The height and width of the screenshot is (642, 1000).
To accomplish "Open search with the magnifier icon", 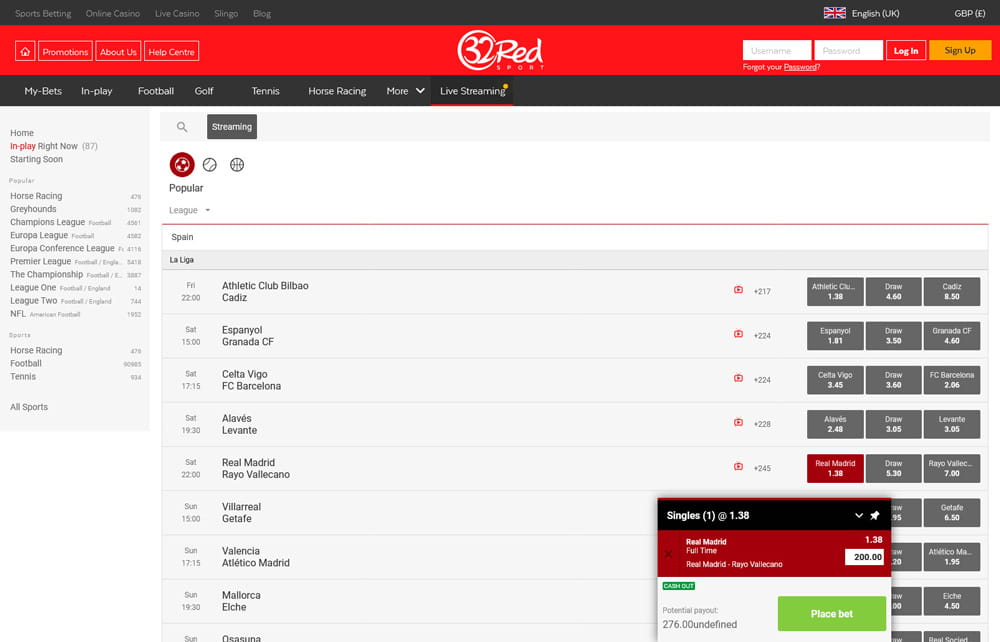I will click(182, 128).
